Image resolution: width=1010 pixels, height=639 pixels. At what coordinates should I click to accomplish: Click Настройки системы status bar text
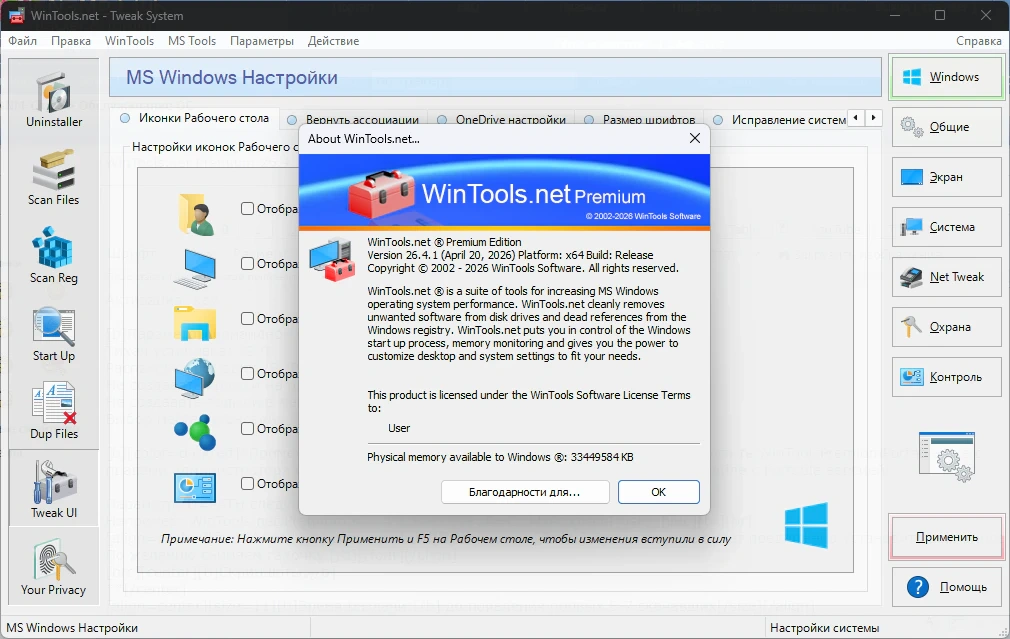coord(824,627)
